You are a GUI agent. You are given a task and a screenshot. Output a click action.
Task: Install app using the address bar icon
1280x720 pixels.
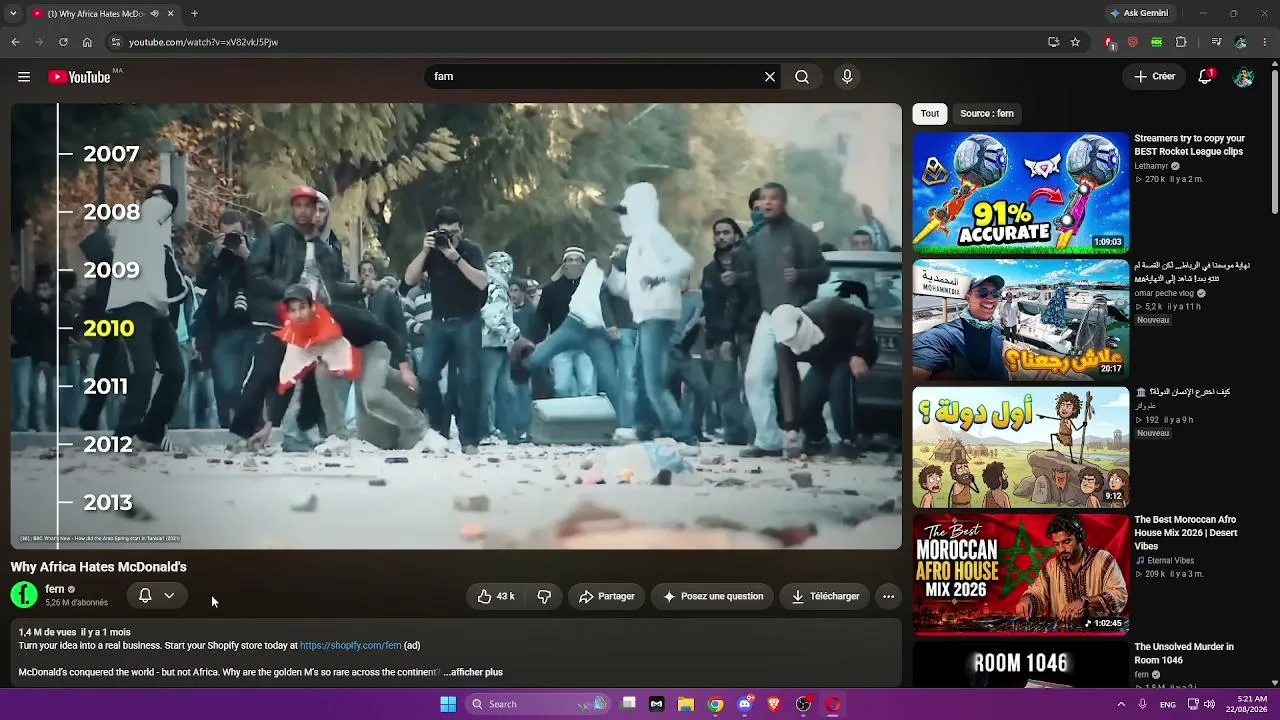1053,42
